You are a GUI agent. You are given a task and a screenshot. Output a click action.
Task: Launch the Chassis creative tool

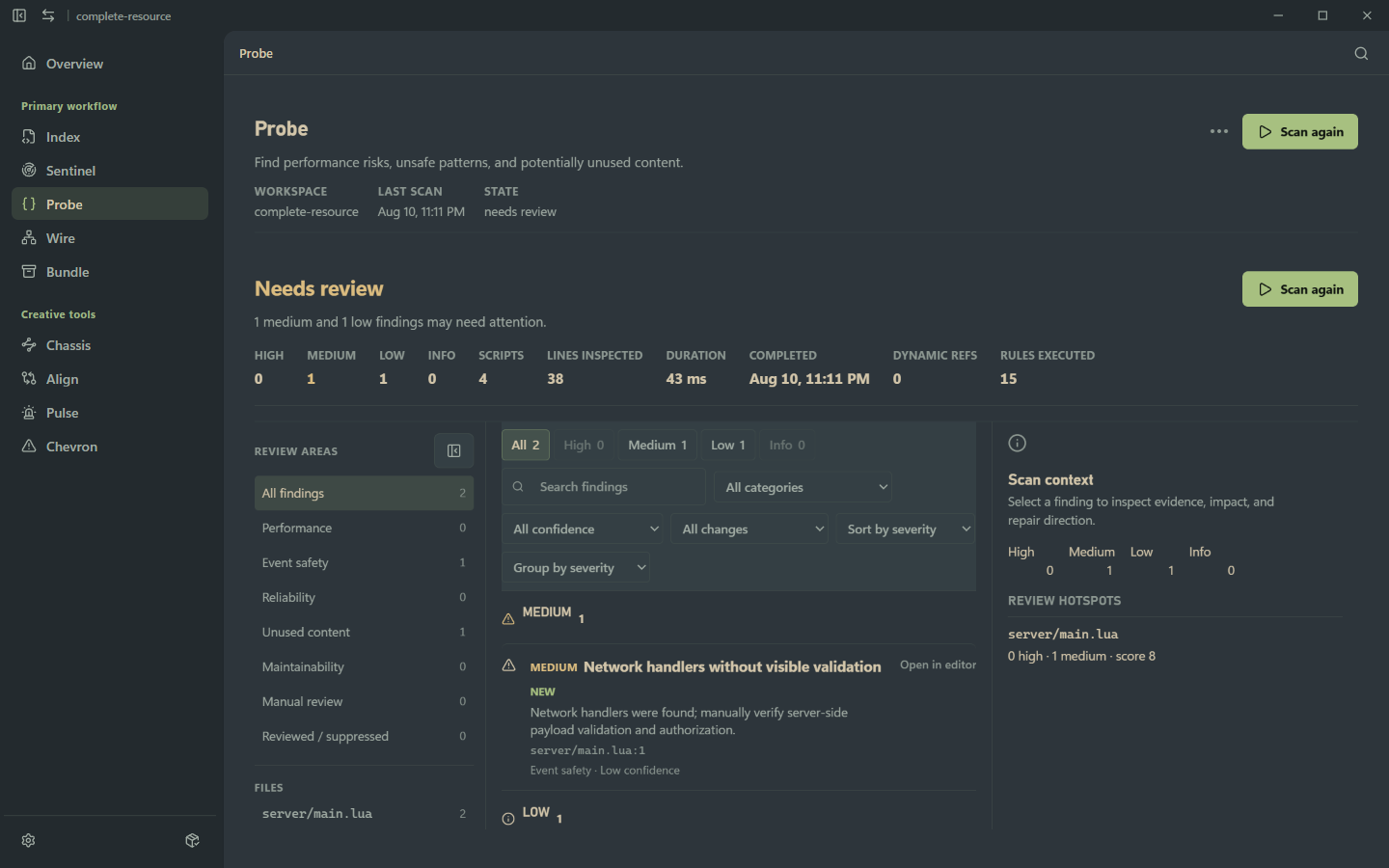click(x=110, y=345)
